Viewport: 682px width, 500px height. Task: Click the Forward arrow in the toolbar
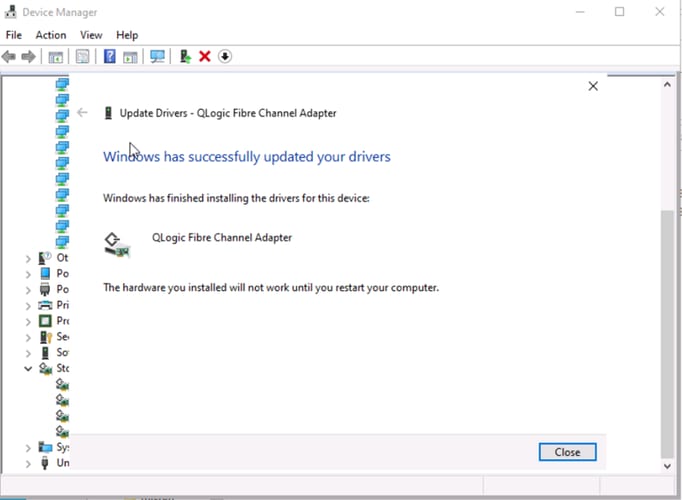29,57
